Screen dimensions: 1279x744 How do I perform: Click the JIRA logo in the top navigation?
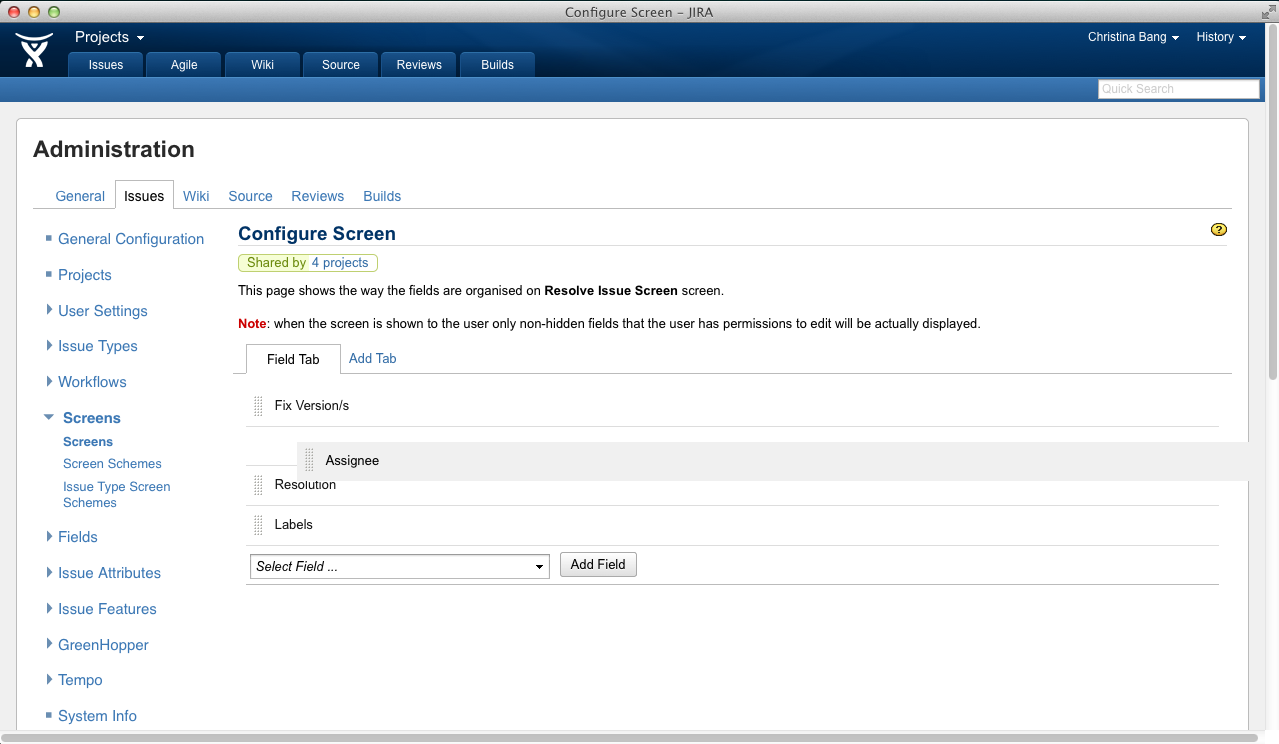coord(34,48)
